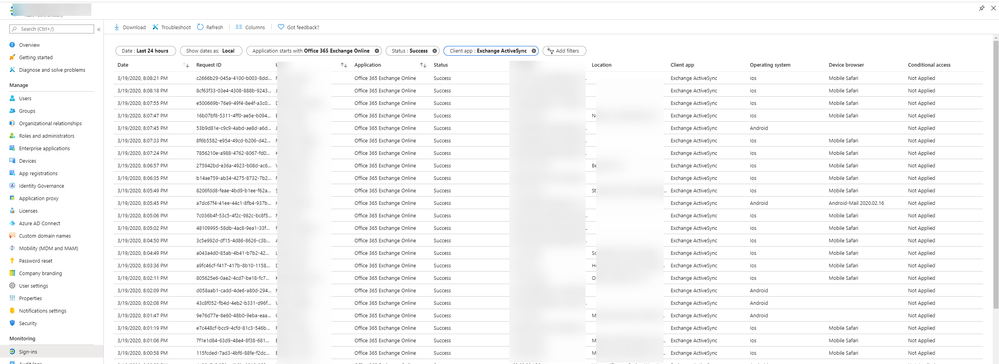Refresh the sign-ins list

210,27
